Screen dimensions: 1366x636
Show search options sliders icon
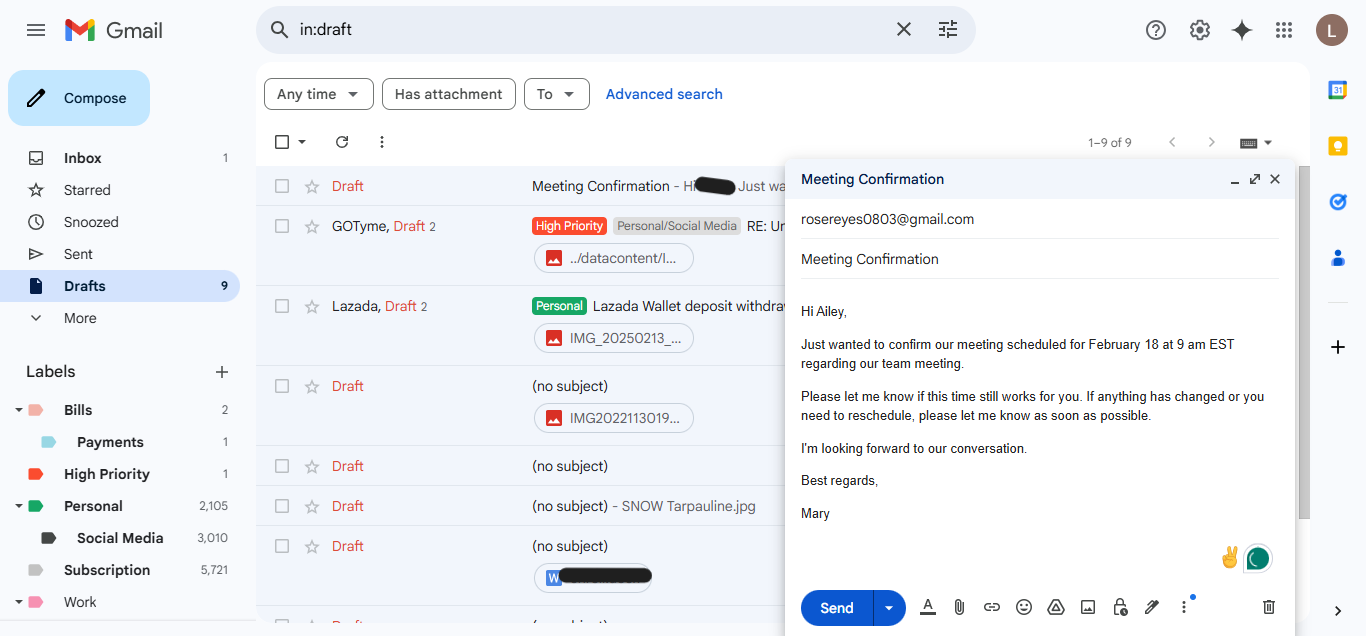point(948,30)
